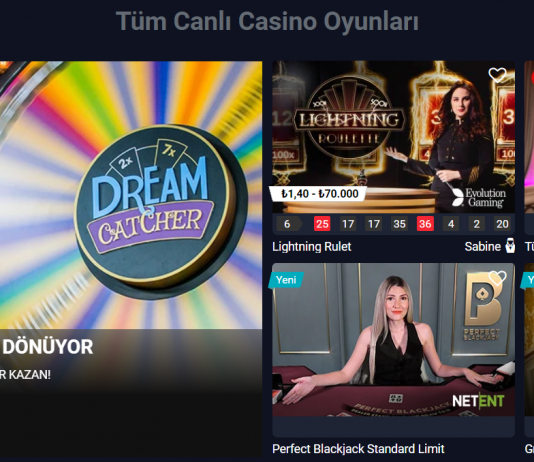Click the roulette result number 35
The height and width of the screenshot is (462, 534).
coord(399,224)
